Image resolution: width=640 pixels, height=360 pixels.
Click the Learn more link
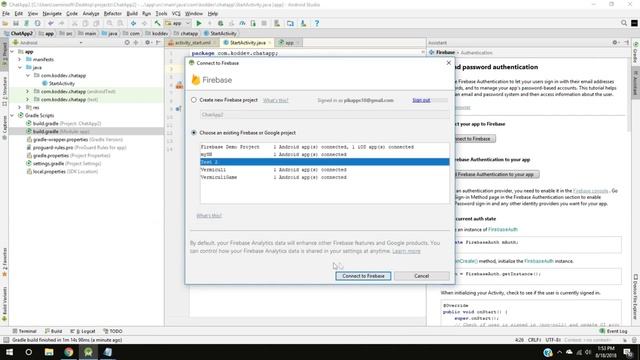pos(406,251)
